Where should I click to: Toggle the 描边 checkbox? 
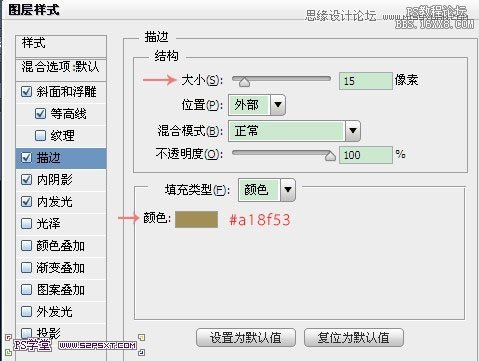point(26,158)
